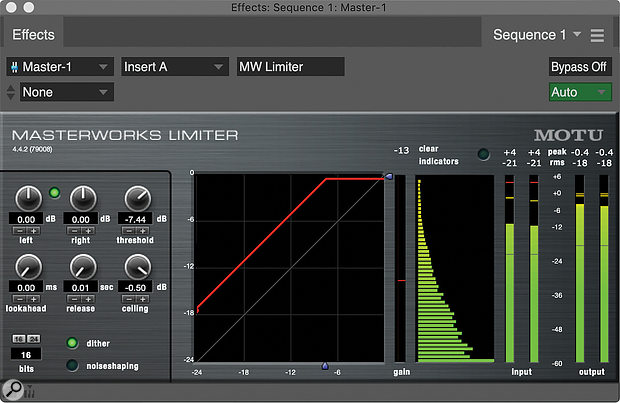Click the version text 4.4.2 (79008)
Image resolution: width=620 pixels, height=403 pixels.
(32, 149)
